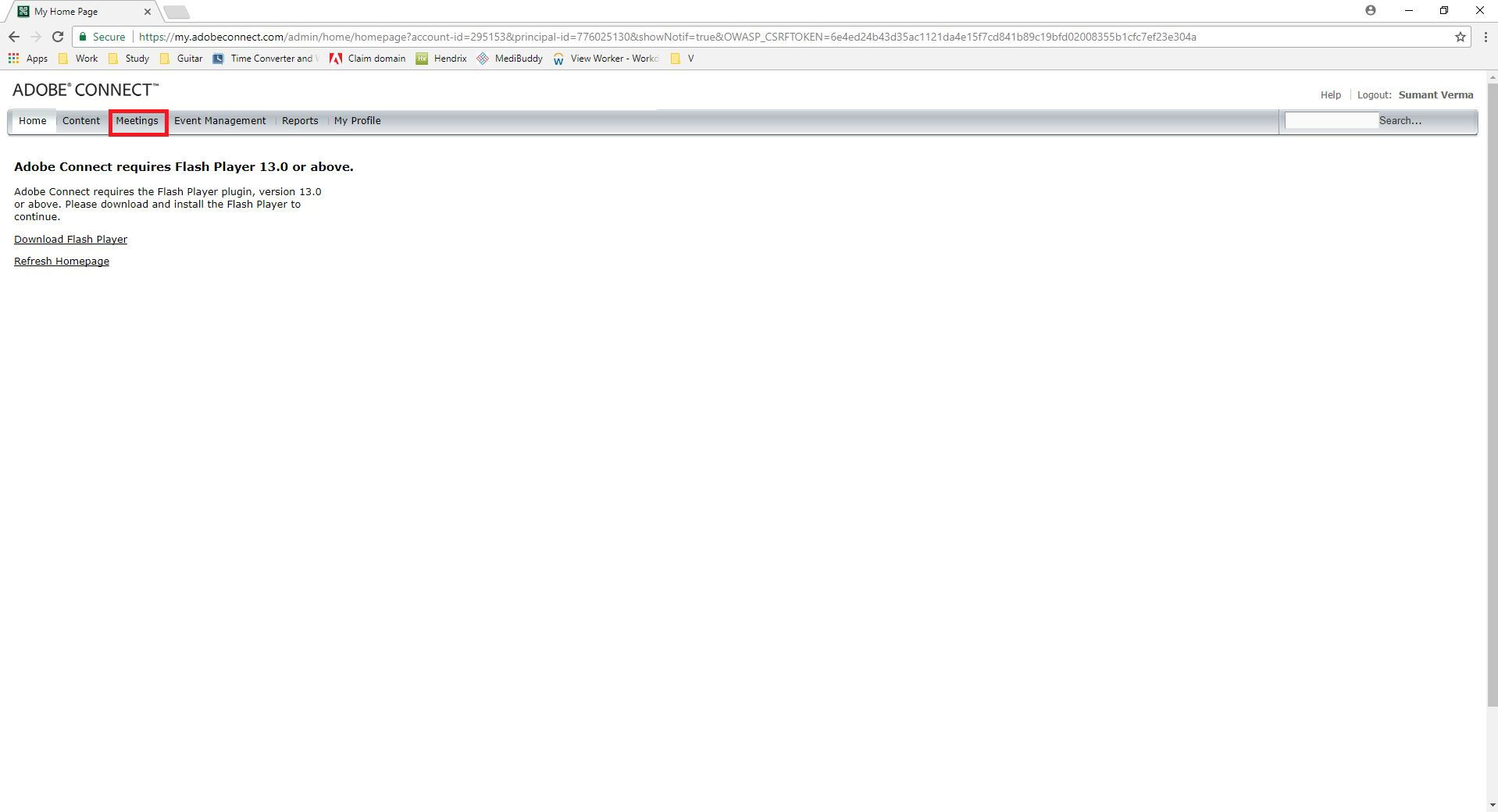Open the Time Converter bookmark

(265, 59)
